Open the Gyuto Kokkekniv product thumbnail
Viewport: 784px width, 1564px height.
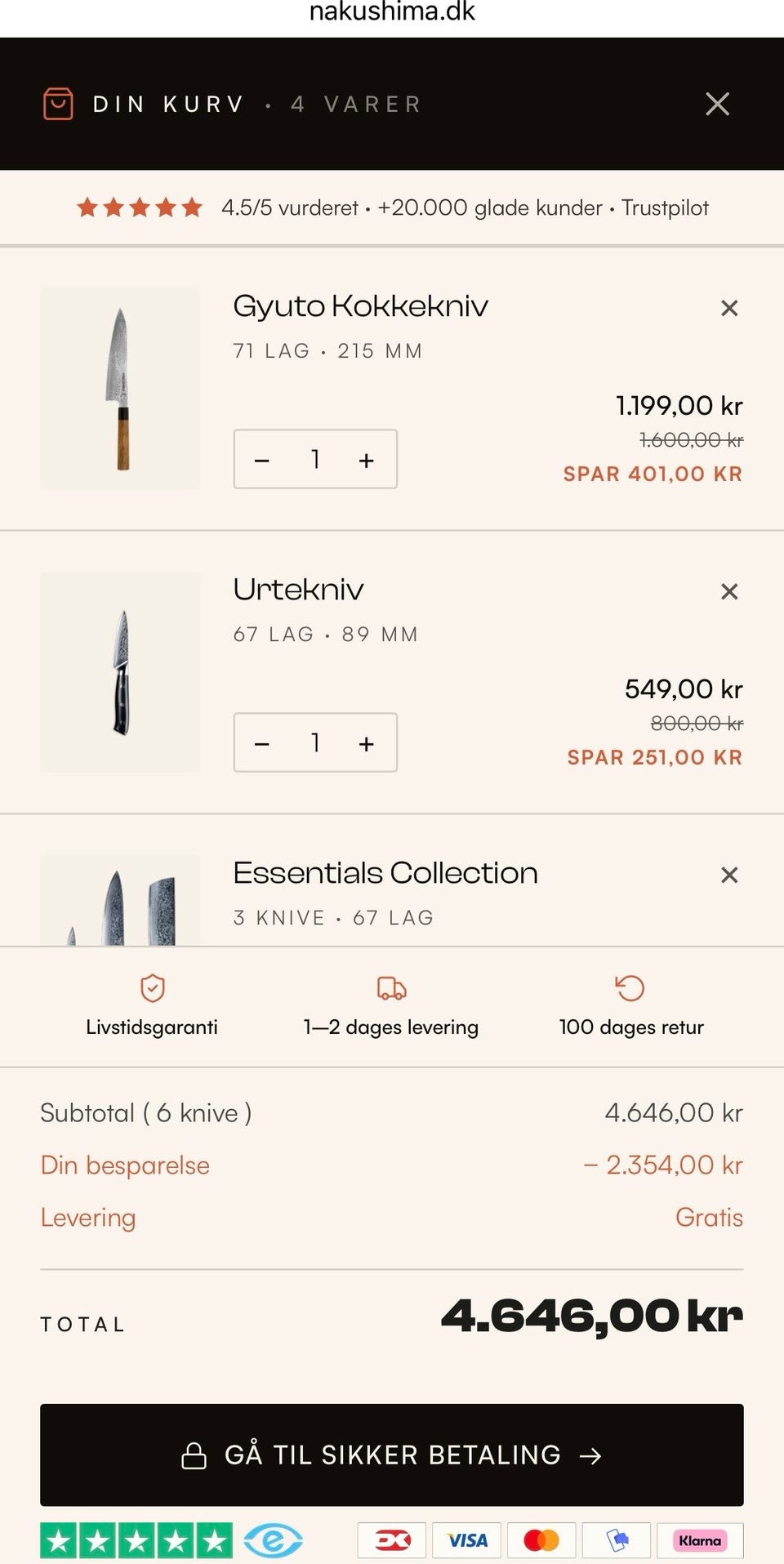click(120, 388)
